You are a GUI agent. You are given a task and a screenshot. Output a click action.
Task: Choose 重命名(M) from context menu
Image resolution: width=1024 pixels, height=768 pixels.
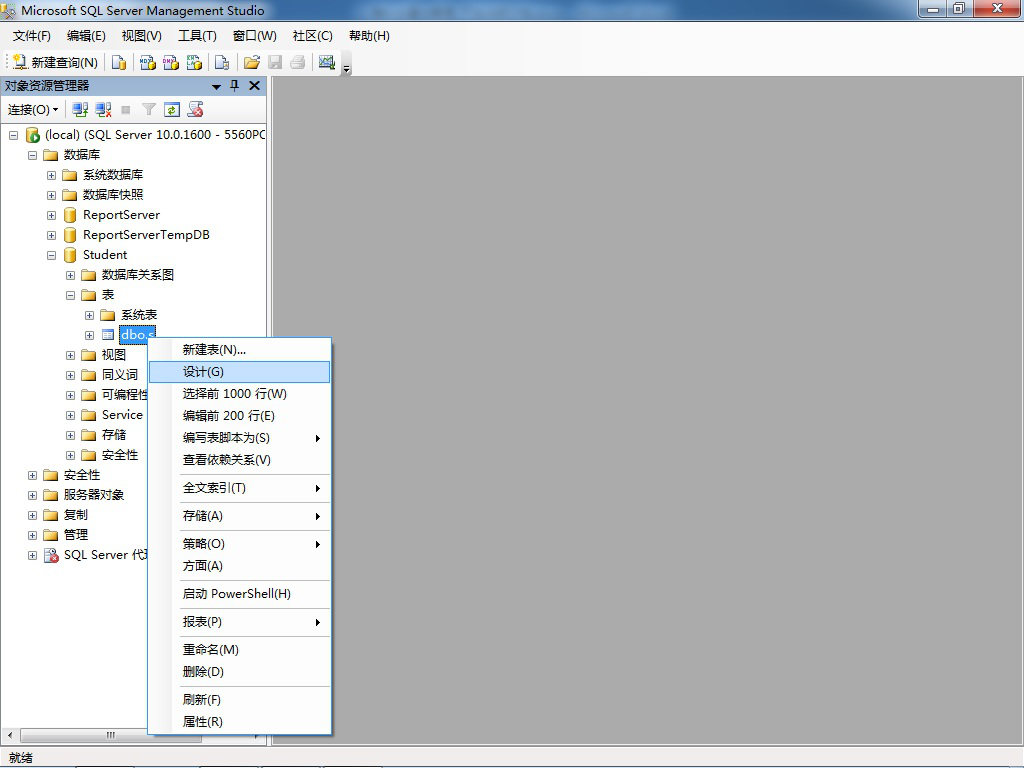(240, 650)
